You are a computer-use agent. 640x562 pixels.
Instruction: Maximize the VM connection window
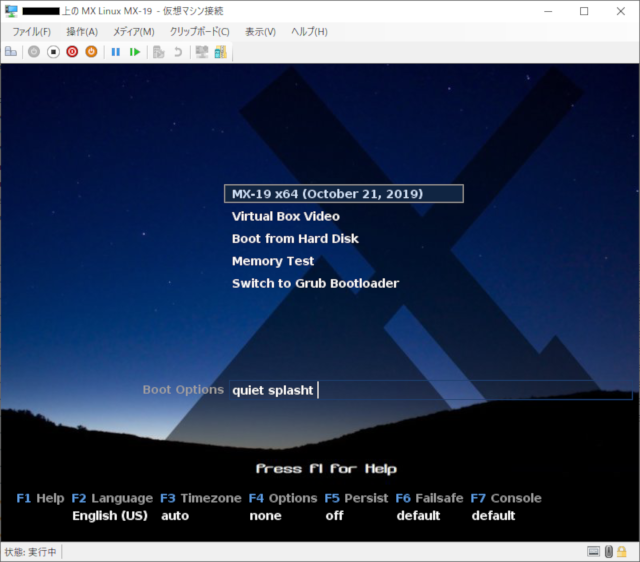pyautogui.click(x=584, y=11)
